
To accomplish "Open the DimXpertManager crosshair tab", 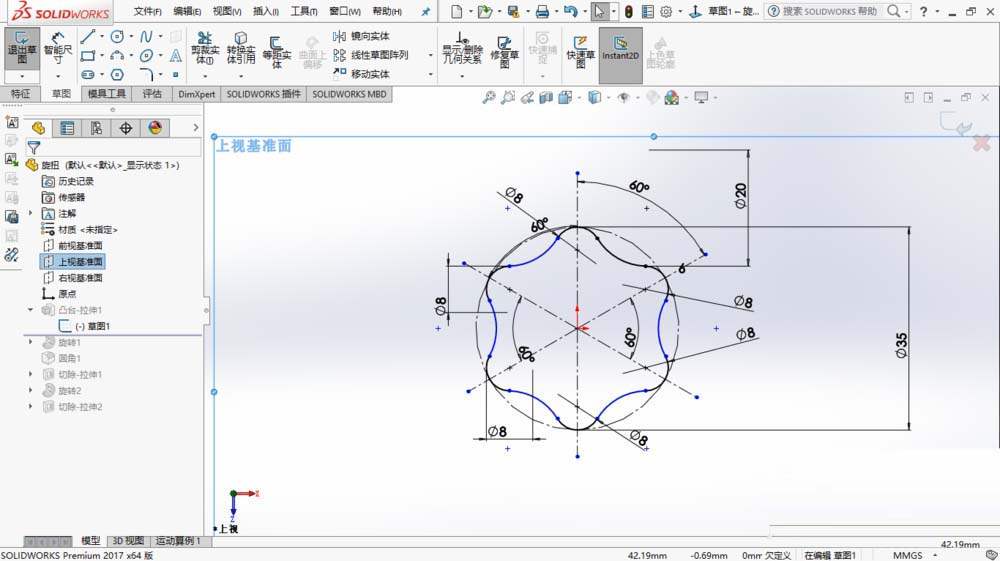I will 126,128.
